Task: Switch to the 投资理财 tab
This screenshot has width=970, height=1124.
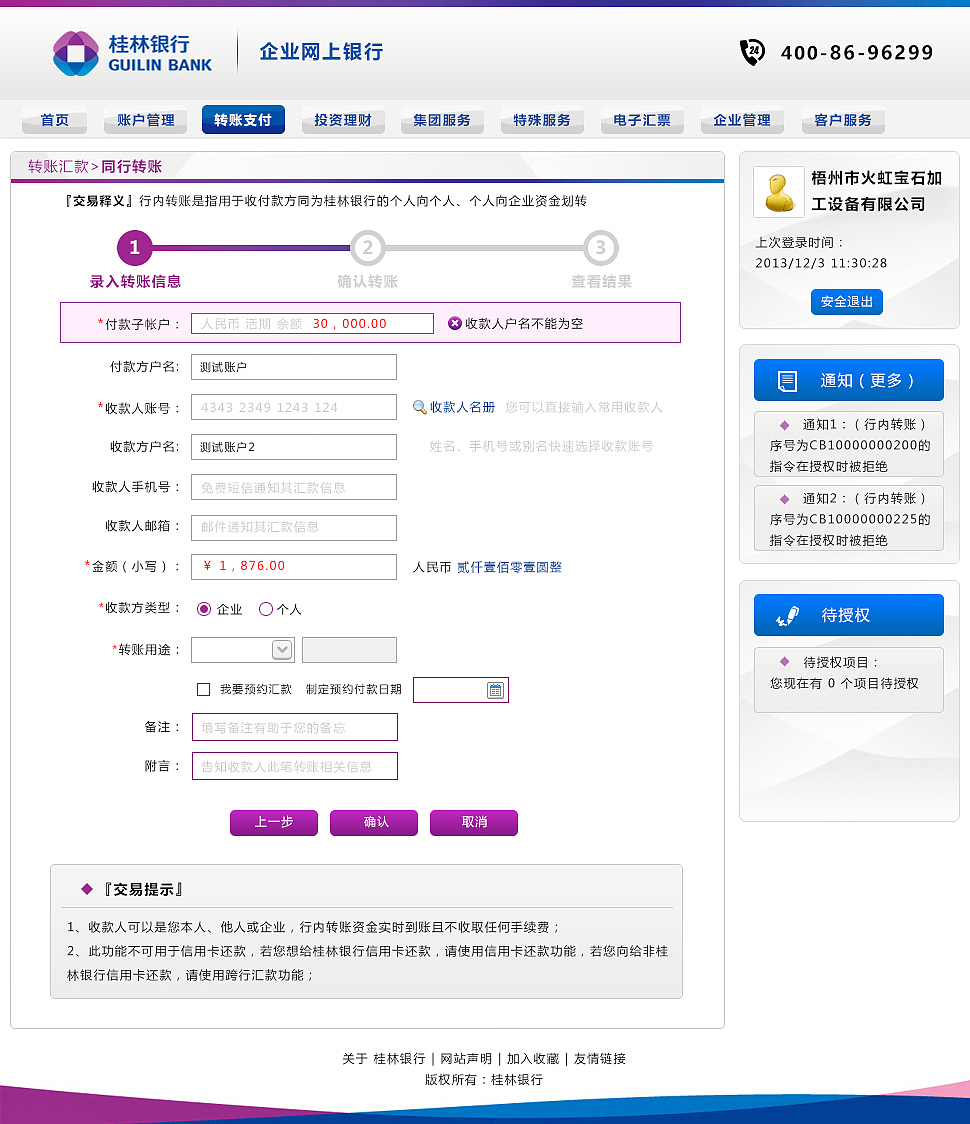Action: point(342,120)
